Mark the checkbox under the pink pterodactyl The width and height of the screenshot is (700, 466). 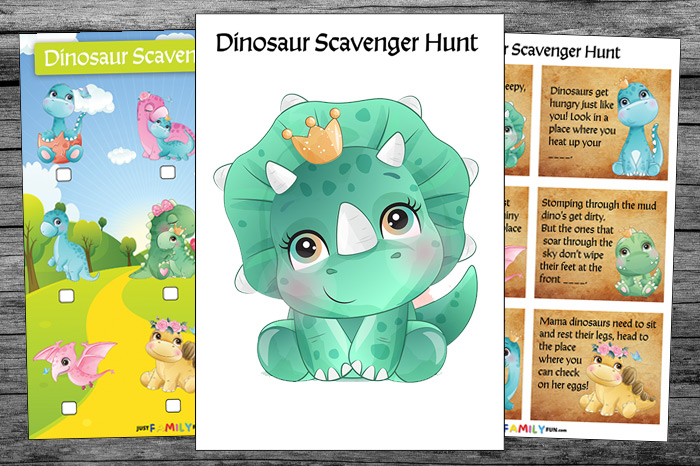69,408
